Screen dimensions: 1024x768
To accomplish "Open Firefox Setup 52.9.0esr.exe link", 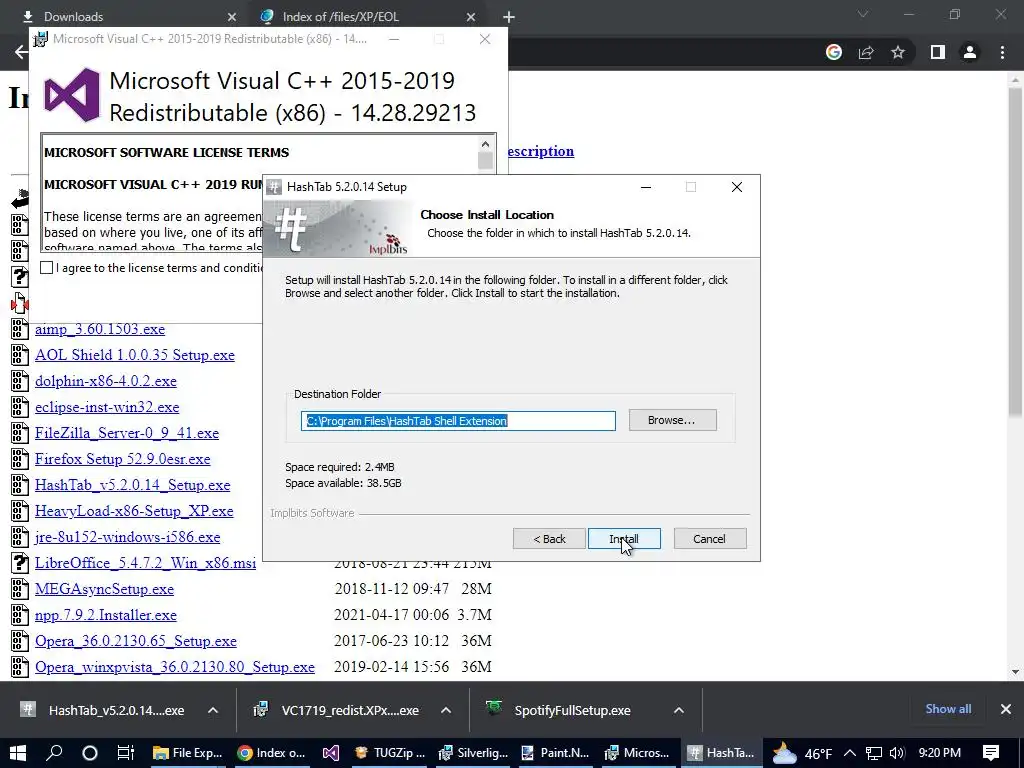I will click(x=123, y=459).
